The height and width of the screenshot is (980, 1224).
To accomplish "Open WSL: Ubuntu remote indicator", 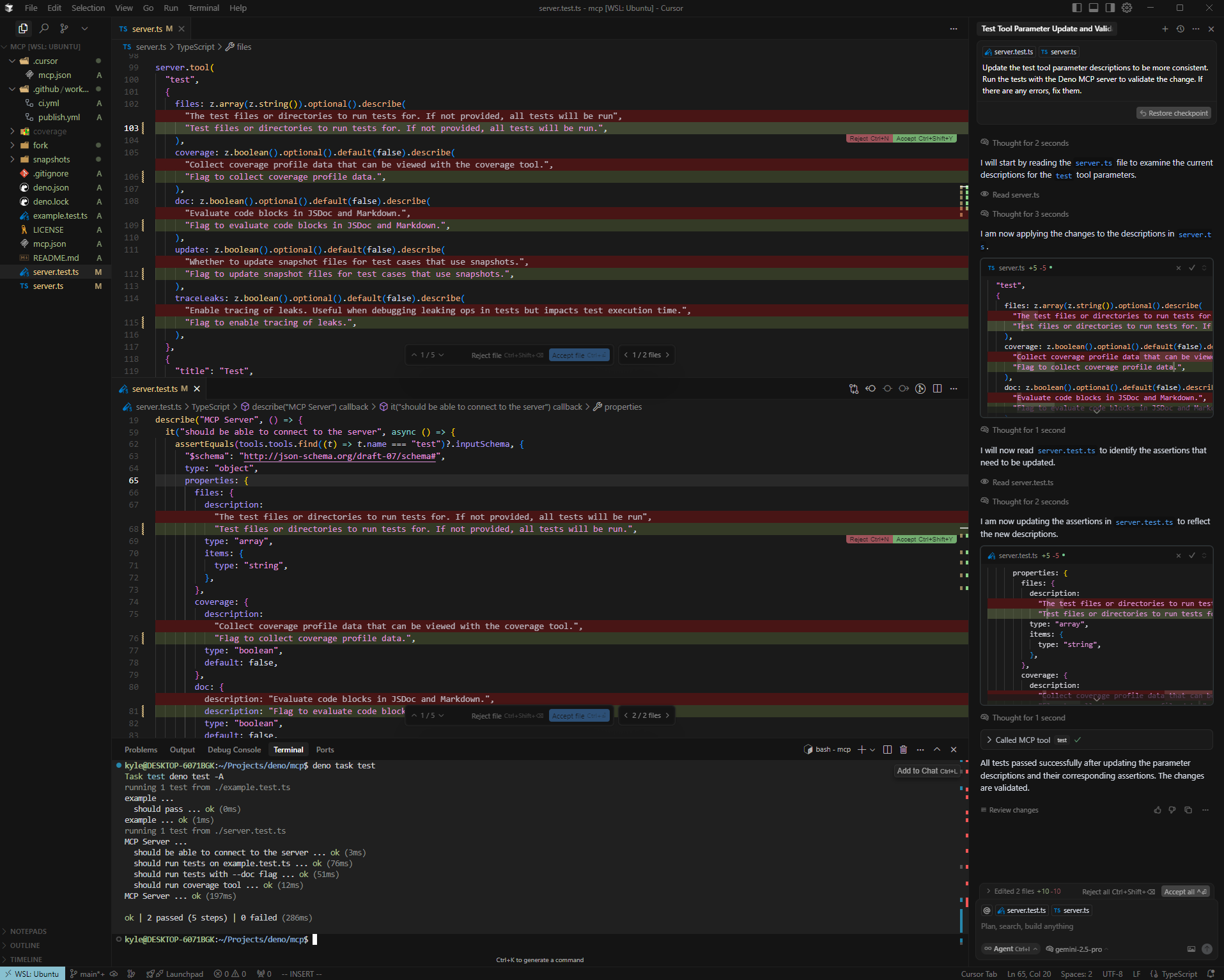I will point(33,974).
